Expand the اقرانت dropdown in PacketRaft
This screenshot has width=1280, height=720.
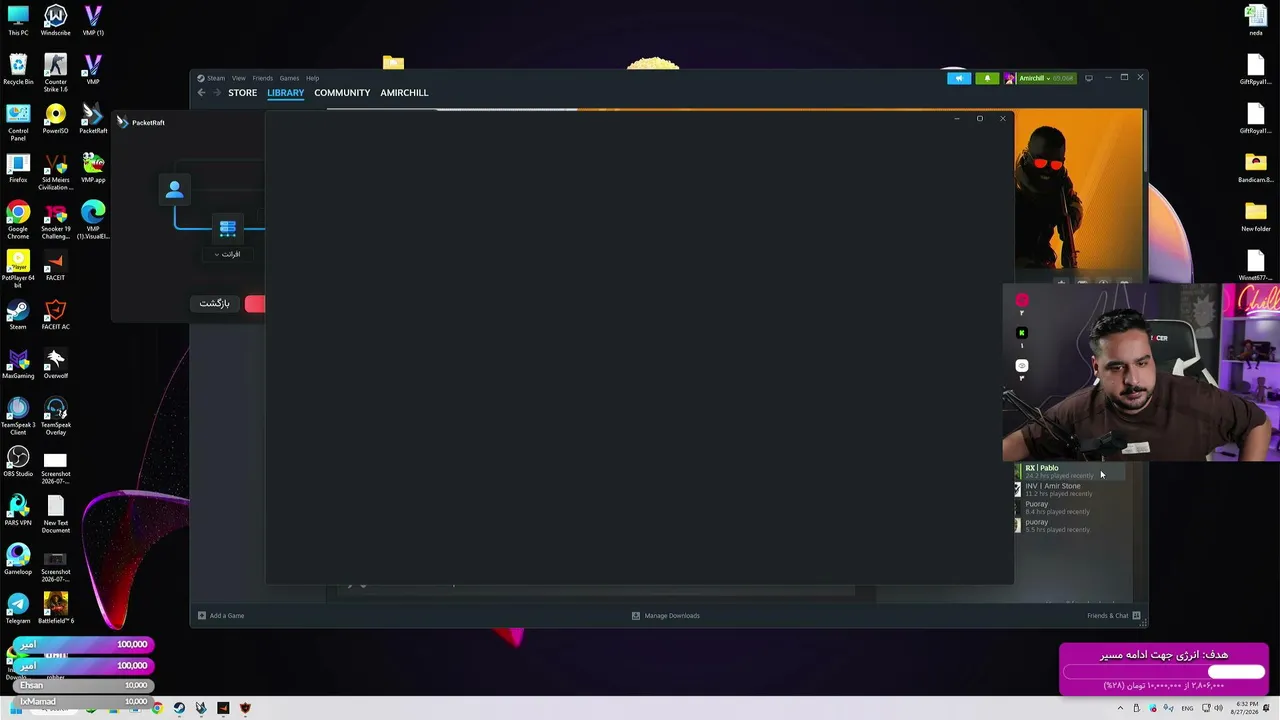pyautogui.click(x=228, y=254)
